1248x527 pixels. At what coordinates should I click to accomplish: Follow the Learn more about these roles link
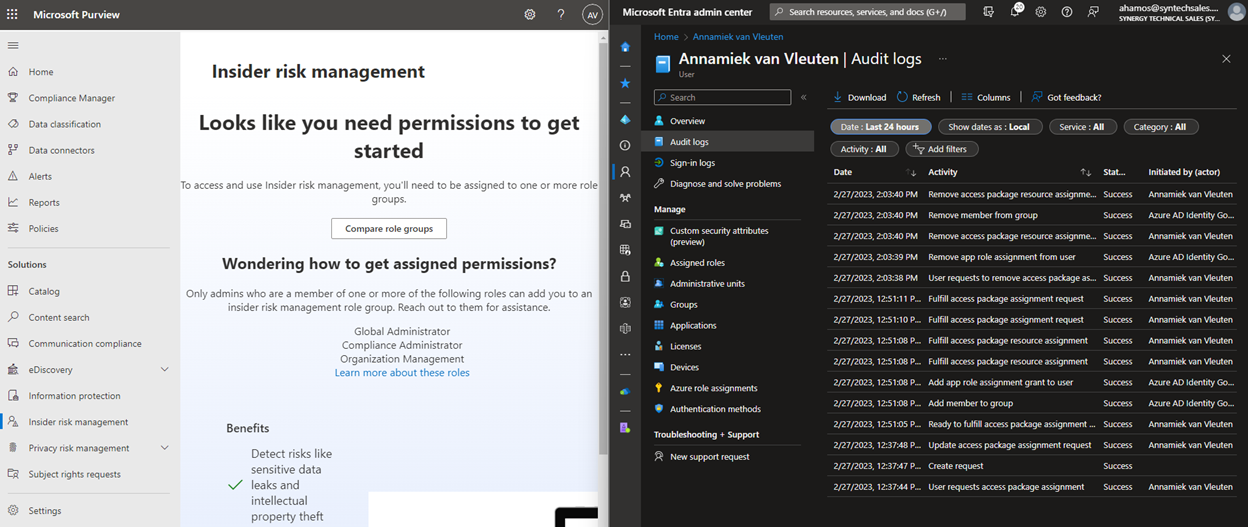tap(402, 373)
